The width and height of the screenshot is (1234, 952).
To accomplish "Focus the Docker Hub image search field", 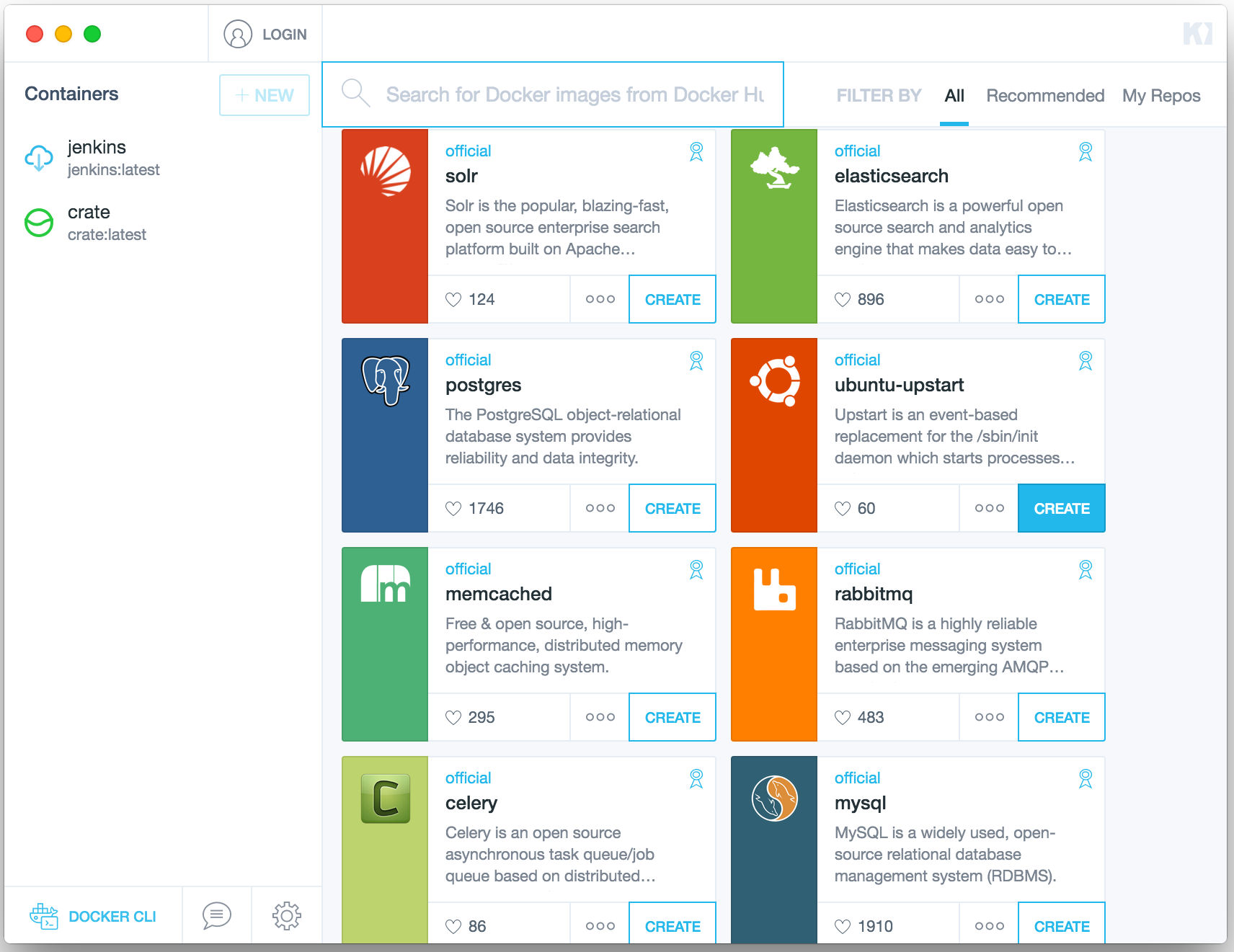I will tap(553, 94).
